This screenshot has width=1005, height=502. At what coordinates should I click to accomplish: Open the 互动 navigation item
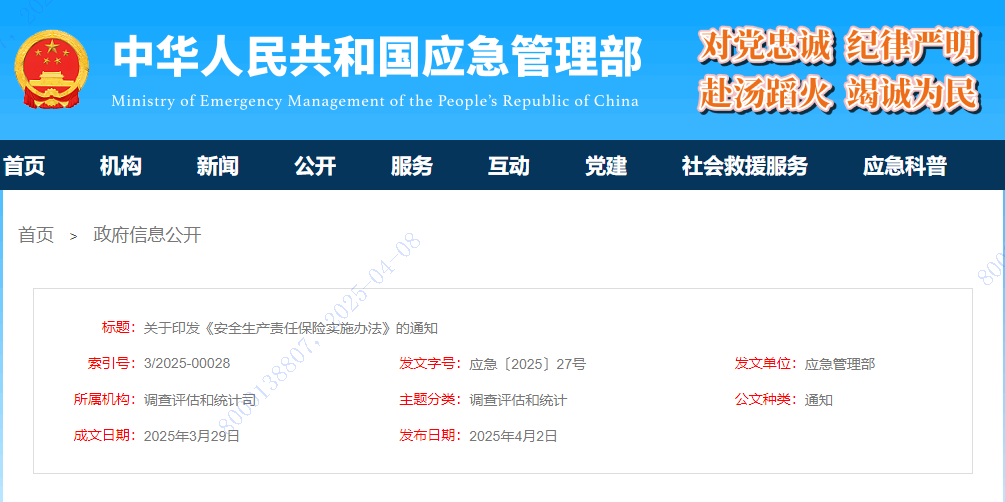(x=508, y=167)
